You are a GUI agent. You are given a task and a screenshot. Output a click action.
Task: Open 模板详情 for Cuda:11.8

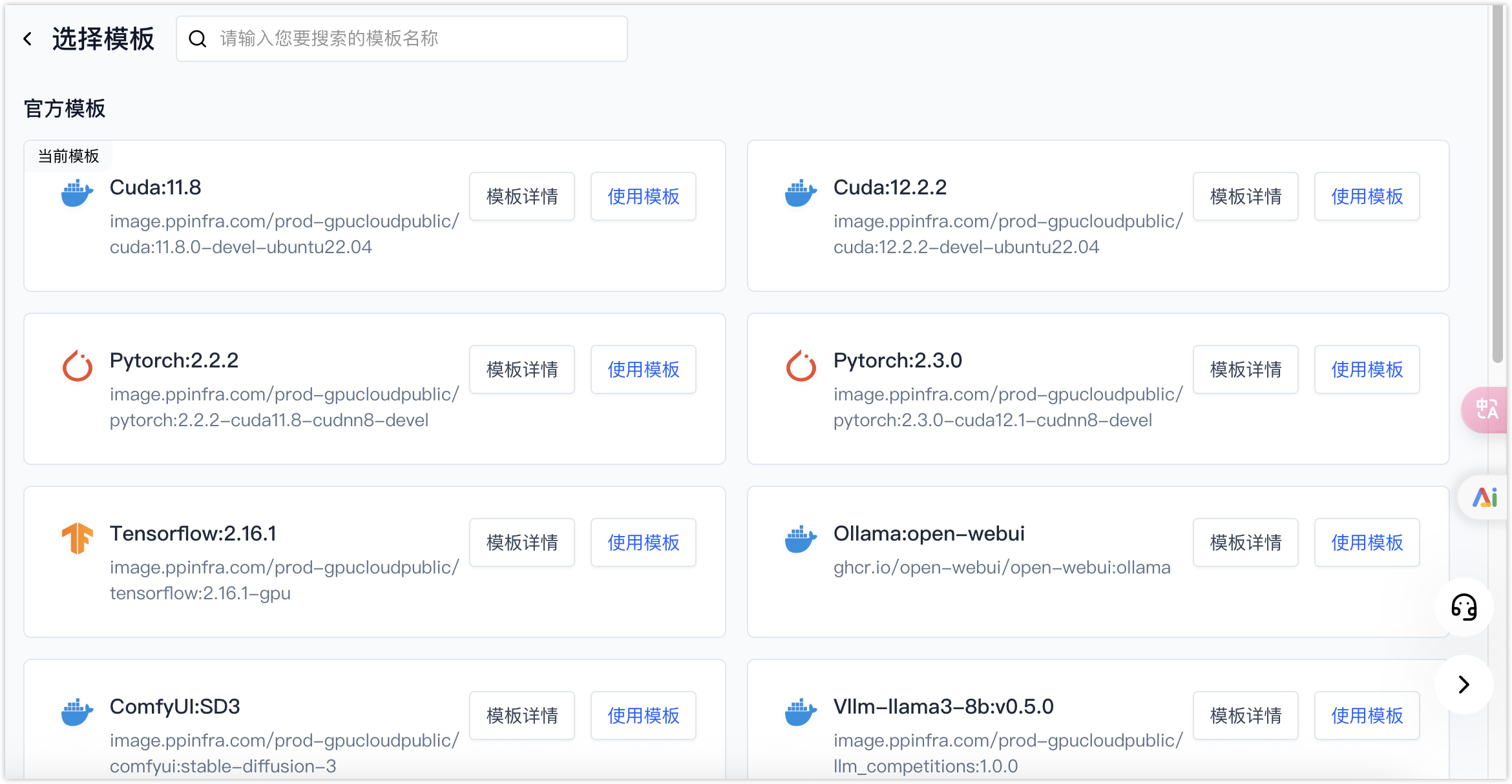521,196
